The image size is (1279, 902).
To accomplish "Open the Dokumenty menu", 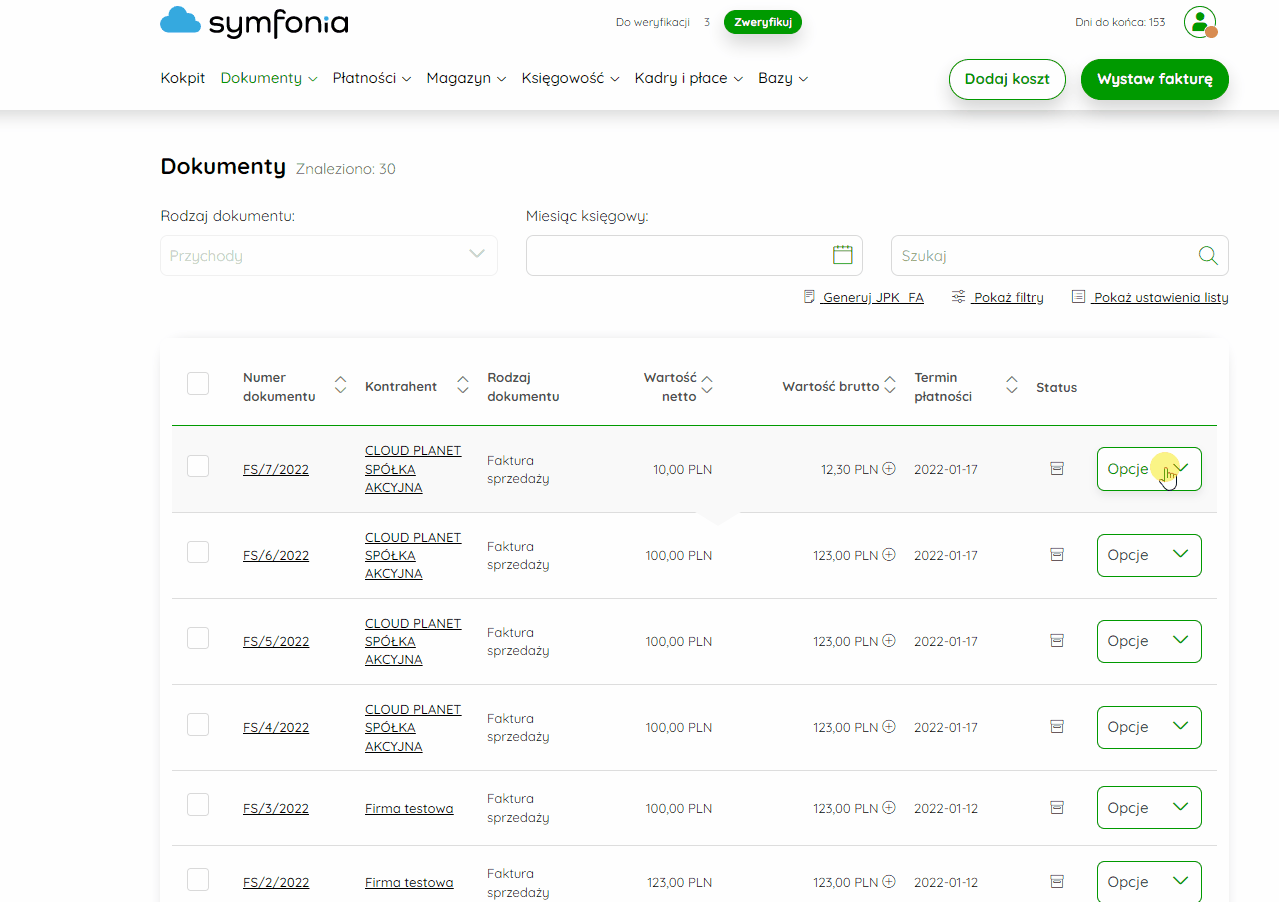I will (x=269, y=78).
